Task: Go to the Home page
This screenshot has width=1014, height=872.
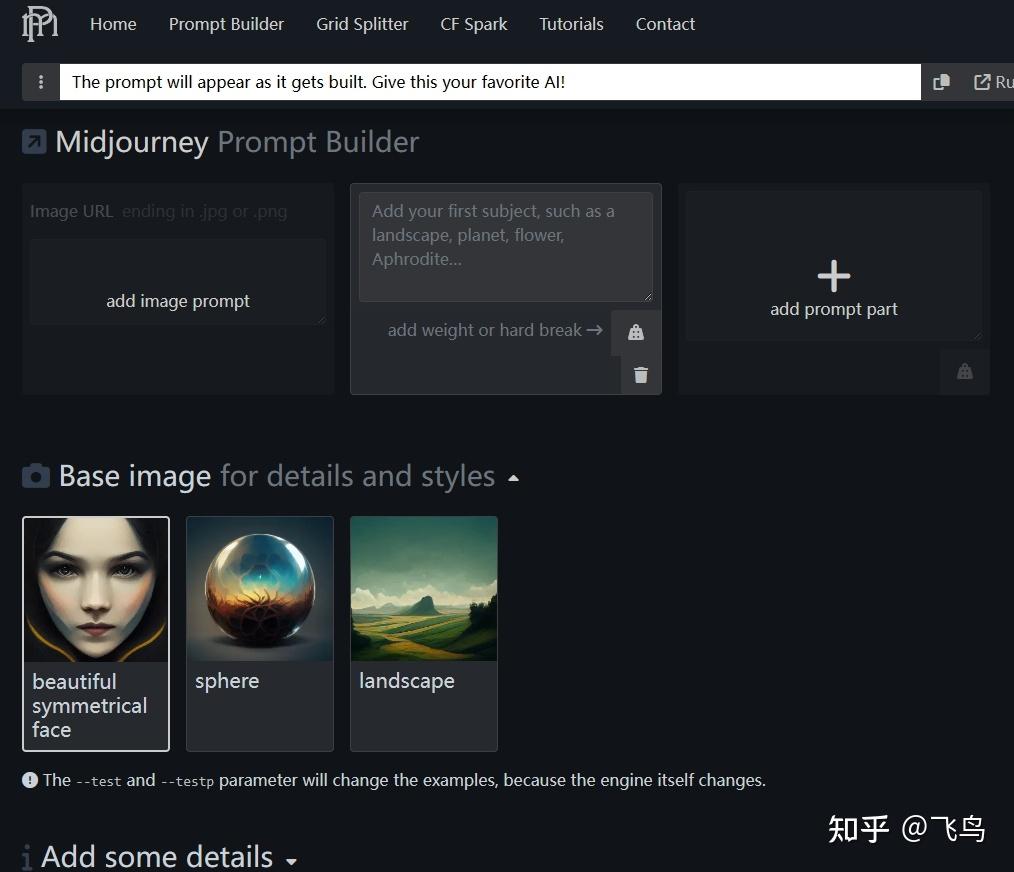Action: [113, 24]
